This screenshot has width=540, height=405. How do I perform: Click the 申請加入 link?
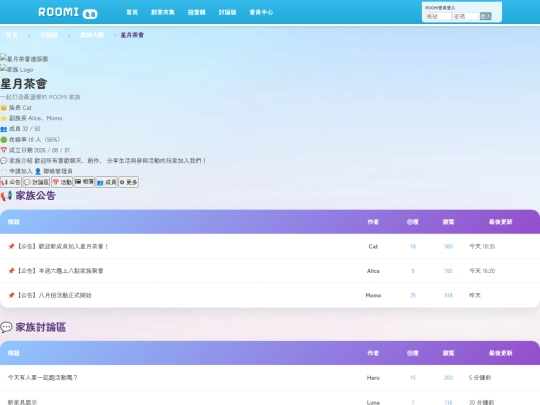pos(21,171)
